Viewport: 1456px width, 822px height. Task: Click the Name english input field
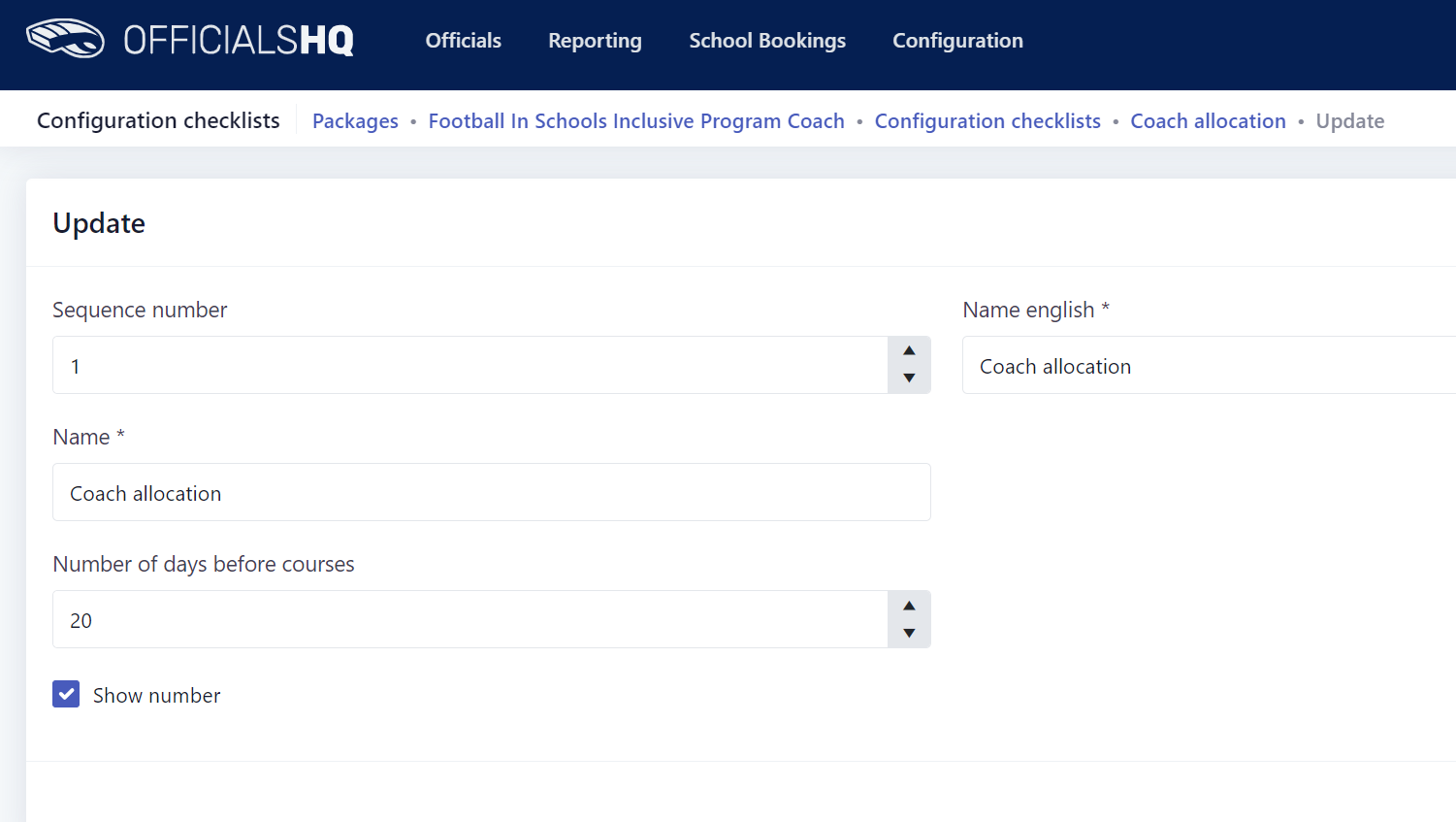pos(1209,365)
